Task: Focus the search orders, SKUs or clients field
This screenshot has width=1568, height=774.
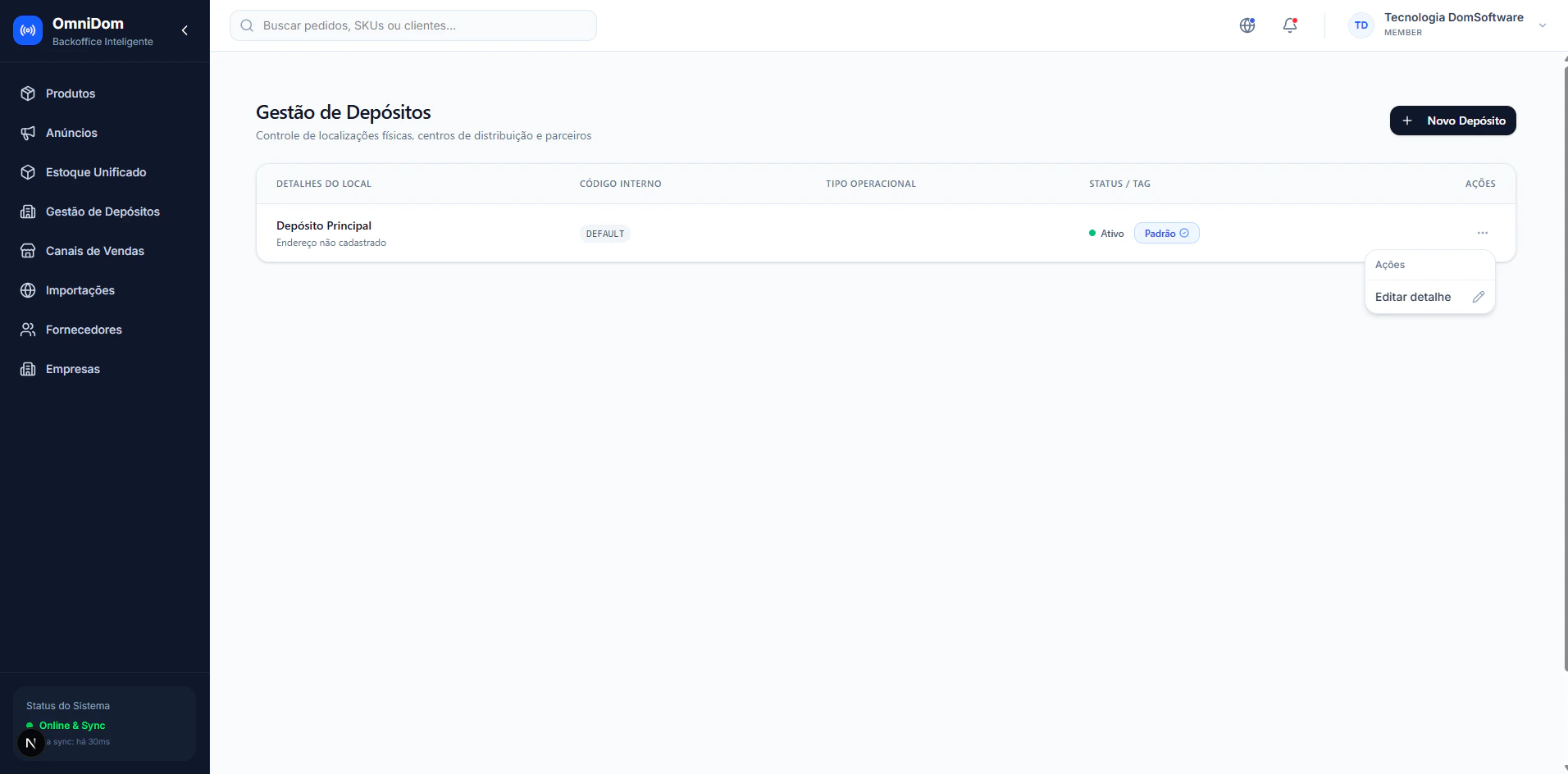Action: [413, 25]
